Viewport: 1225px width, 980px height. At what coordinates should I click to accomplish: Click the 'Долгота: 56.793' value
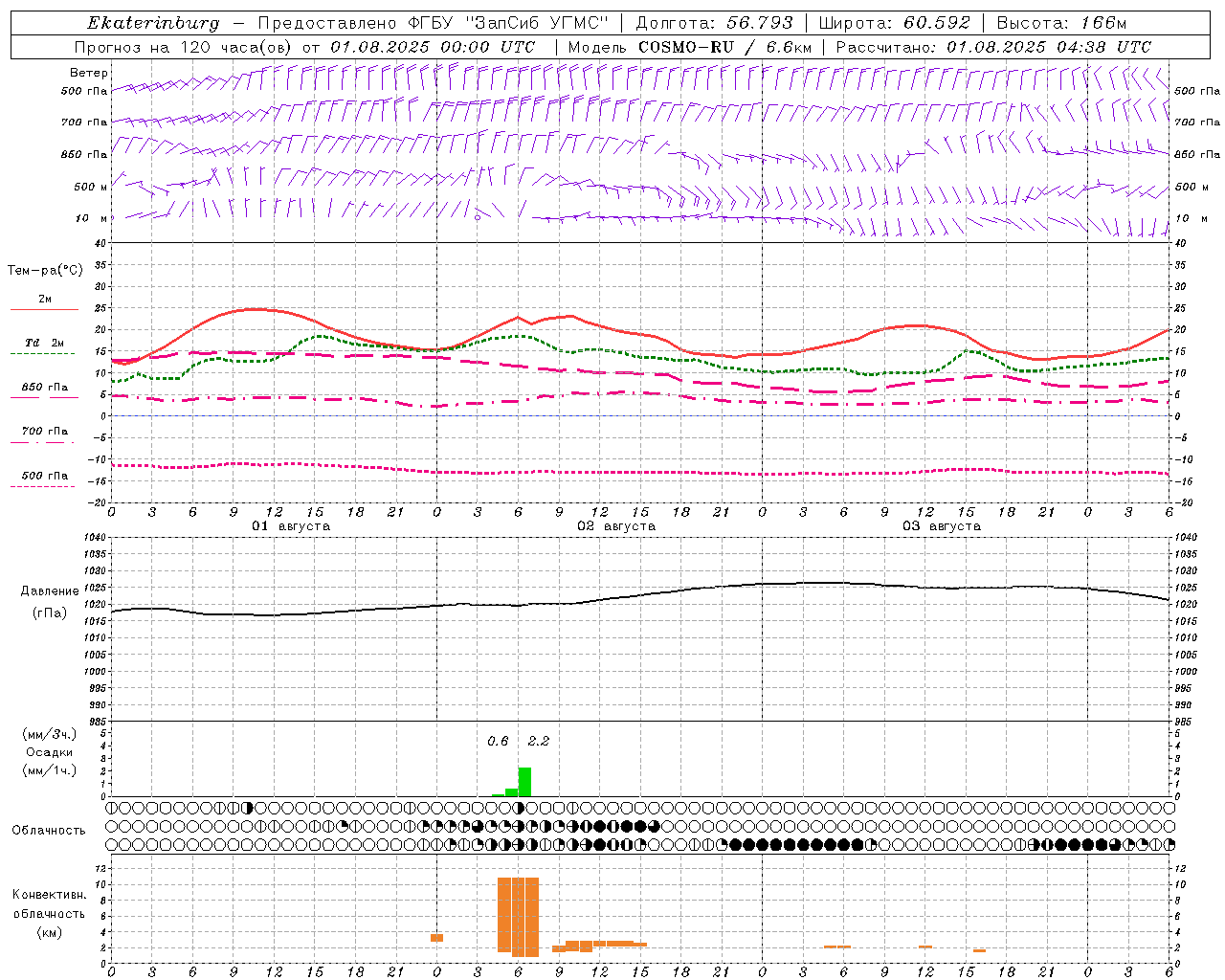[714, 23]
